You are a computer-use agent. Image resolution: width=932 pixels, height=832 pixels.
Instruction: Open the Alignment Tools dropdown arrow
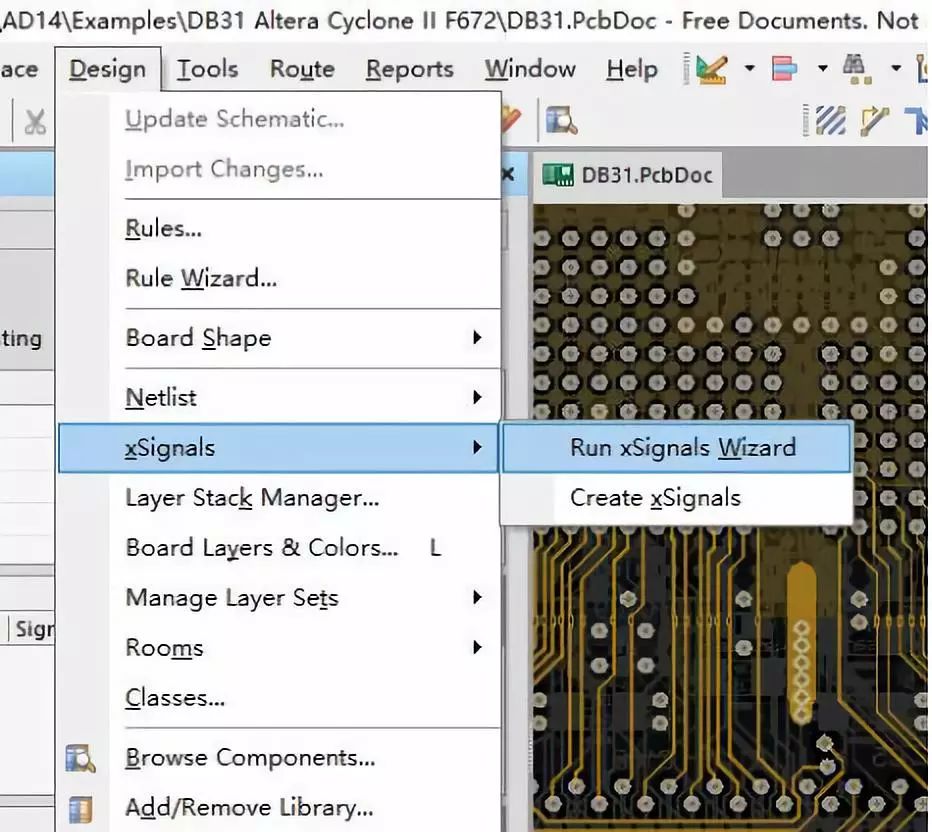coord(823,68)
